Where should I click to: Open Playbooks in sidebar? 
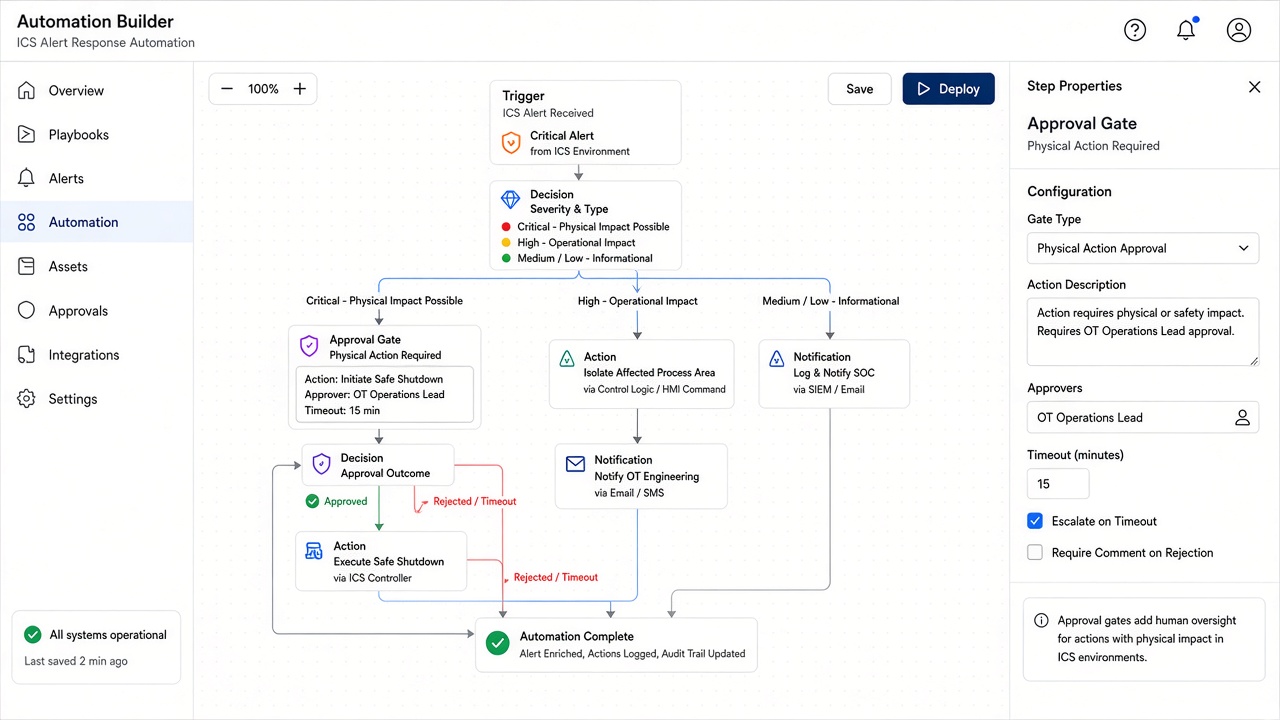pos(97,135)
